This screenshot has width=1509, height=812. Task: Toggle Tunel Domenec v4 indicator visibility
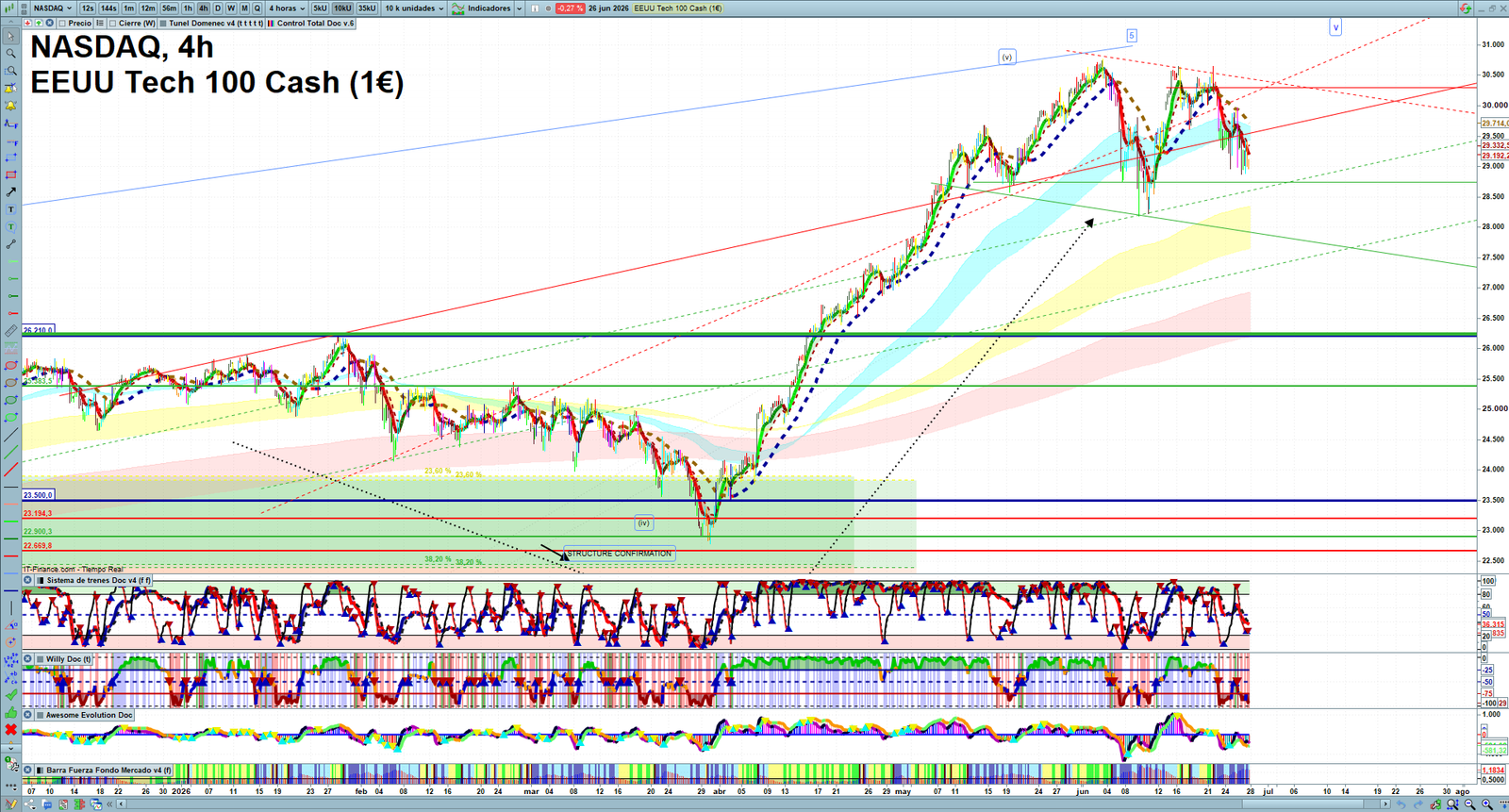163,23
